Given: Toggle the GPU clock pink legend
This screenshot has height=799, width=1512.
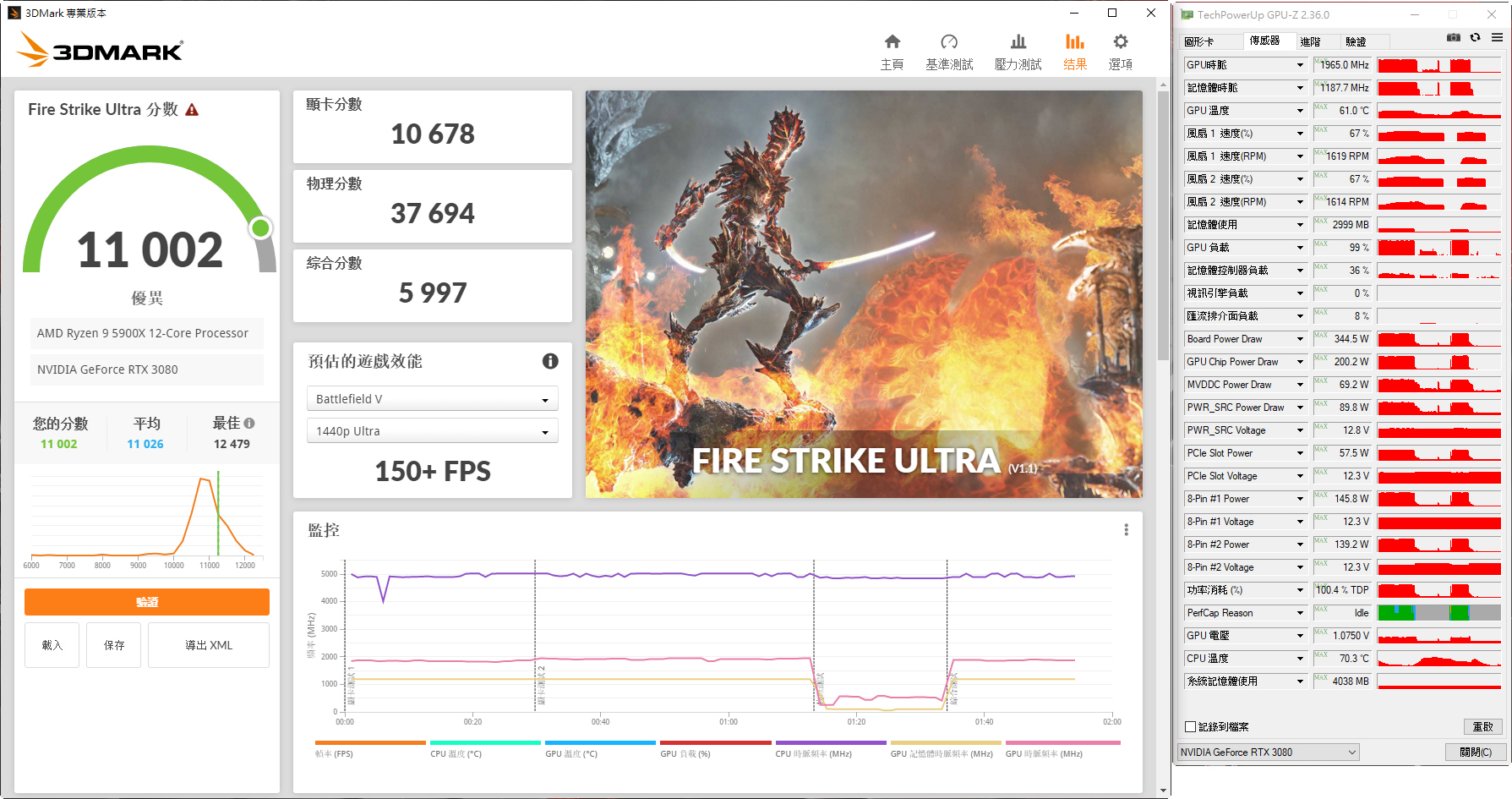Looking at the screenshot, I should coord(1062,748).
